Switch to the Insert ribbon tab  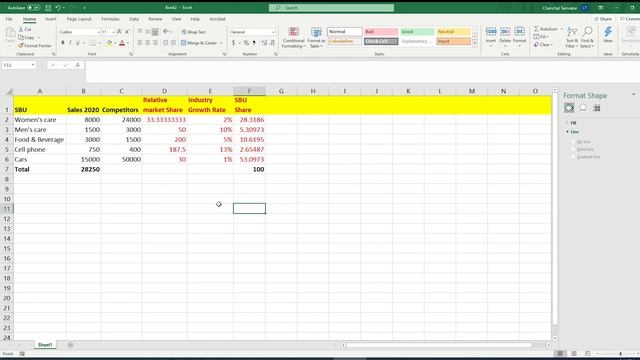51,19
